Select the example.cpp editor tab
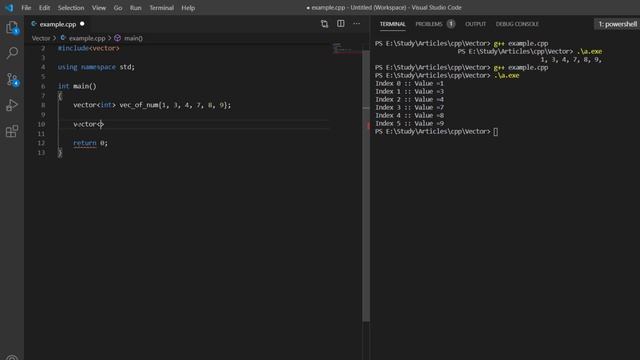This screenshot has height=360, width=640. click(58, 24)
